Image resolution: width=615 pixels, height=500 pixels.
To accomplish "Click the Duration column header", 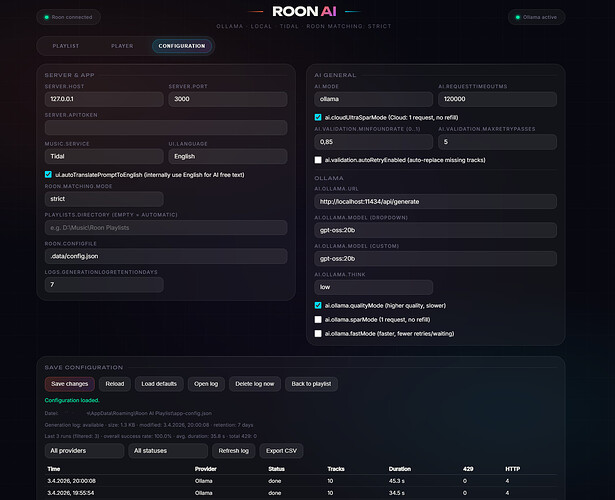I will tap(400, 469).
